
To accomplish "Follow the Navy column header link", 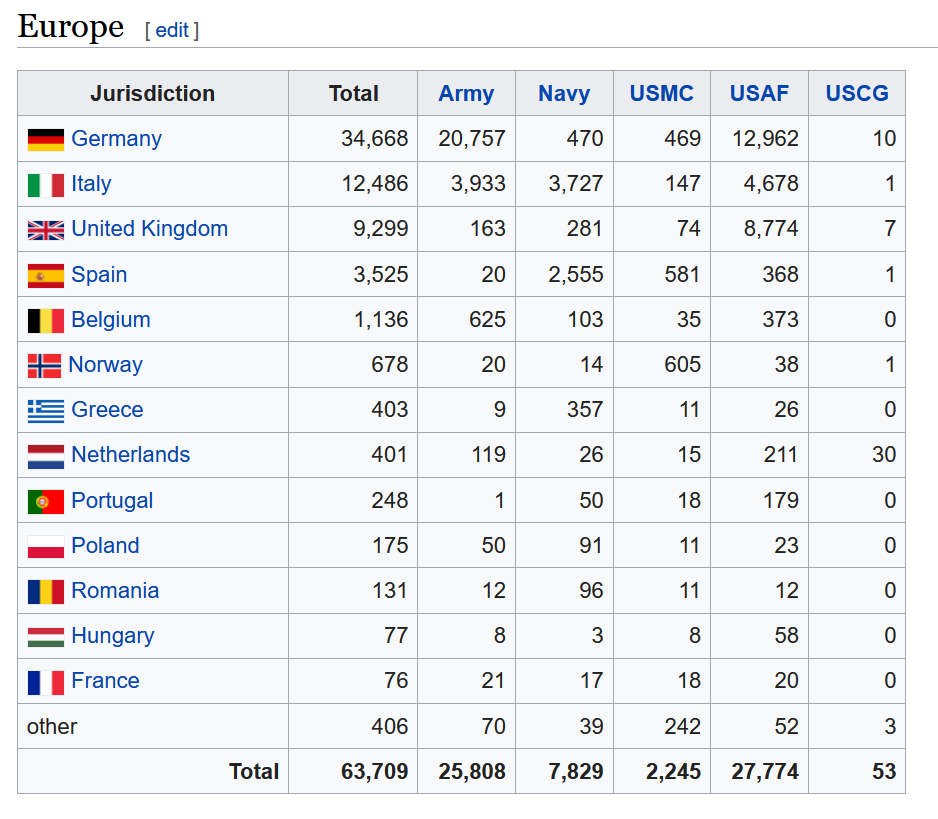I will click(564, 94).
